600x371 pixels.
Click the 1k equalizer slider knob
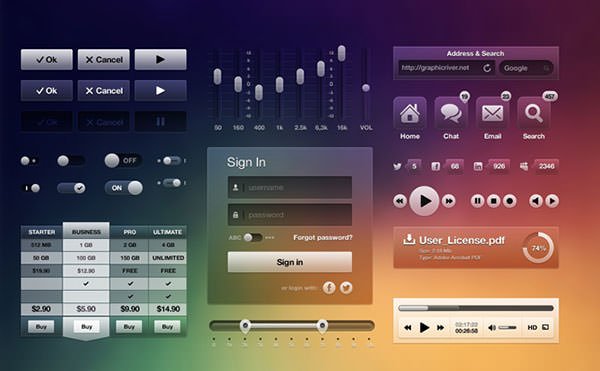click(x=279, y=85)
